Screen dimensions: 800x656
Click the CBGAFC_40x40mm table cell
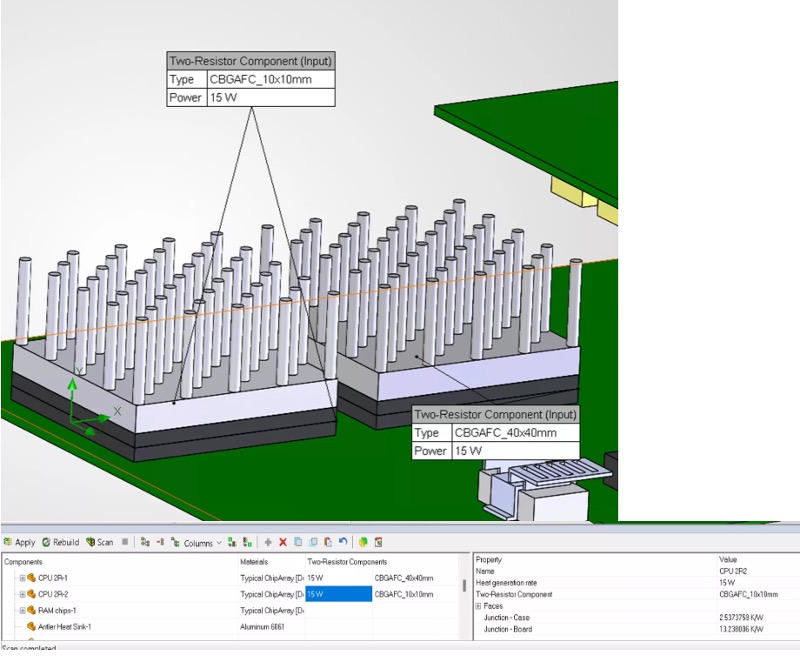[x=404, y=578]
